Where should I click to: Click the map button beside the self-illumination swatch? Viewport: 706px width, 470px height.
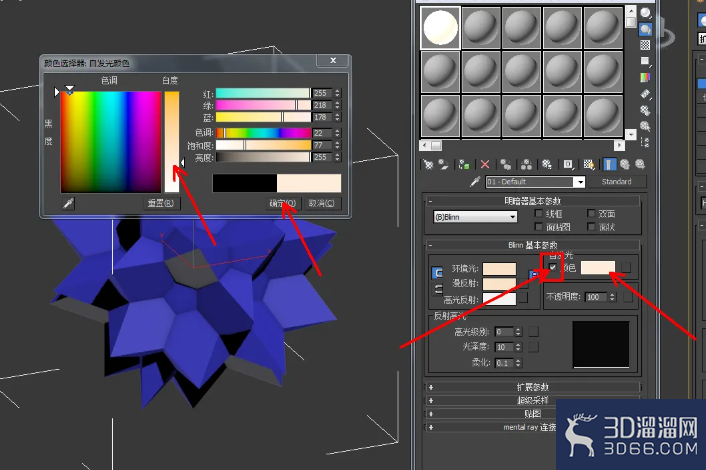(x=626, y=268)
